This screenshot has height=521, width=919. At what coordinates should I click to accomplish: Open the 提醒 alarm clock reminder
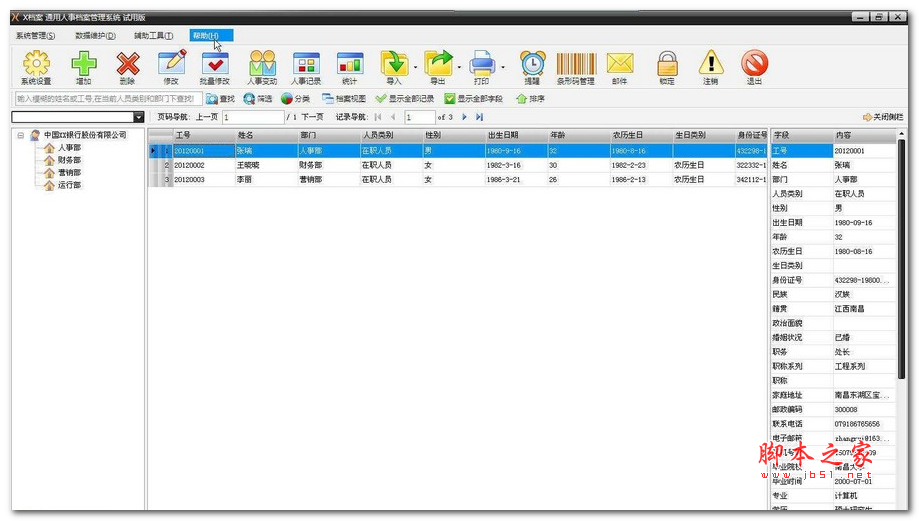coord(532,67)
